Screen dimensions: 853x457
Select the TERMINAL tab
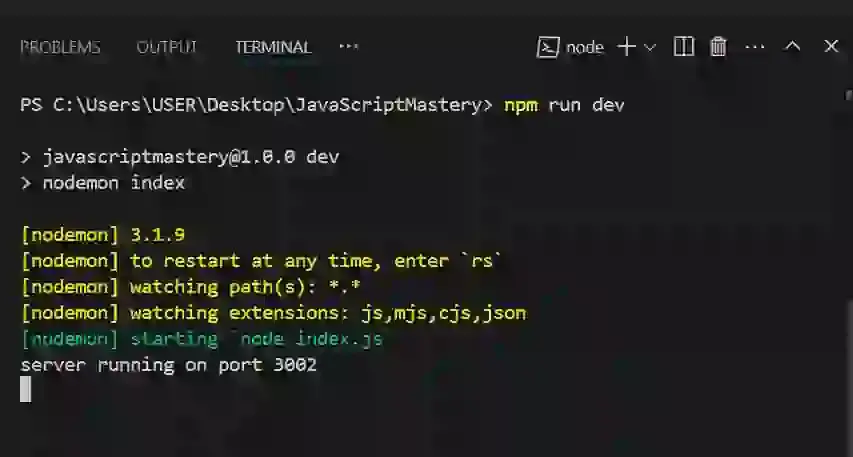click(273, 47)
